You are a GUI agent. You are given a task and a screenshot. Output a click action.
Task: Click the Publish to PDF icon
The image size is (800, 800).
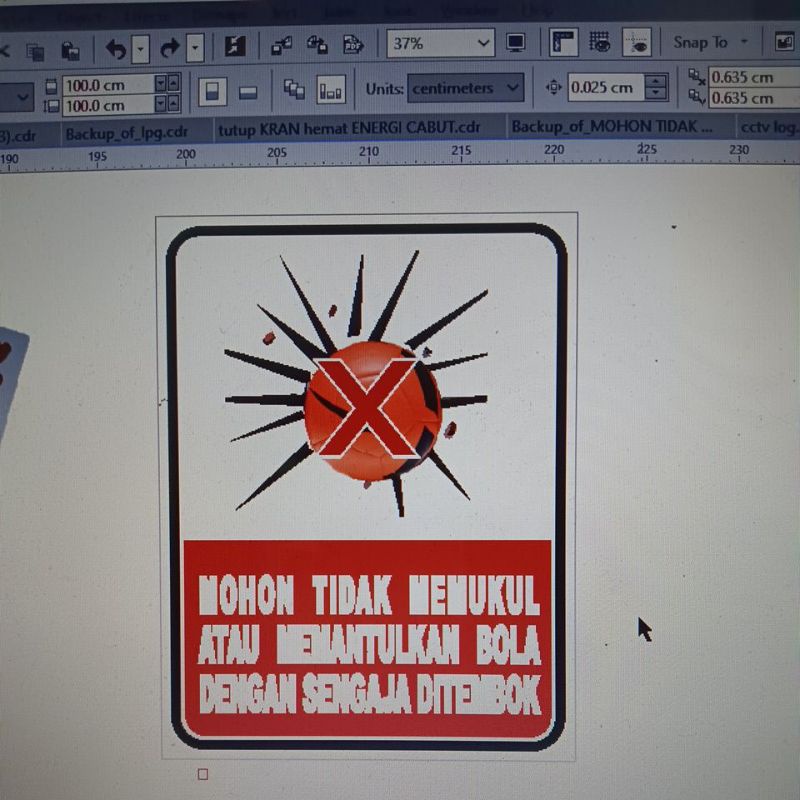pos(353,45)
